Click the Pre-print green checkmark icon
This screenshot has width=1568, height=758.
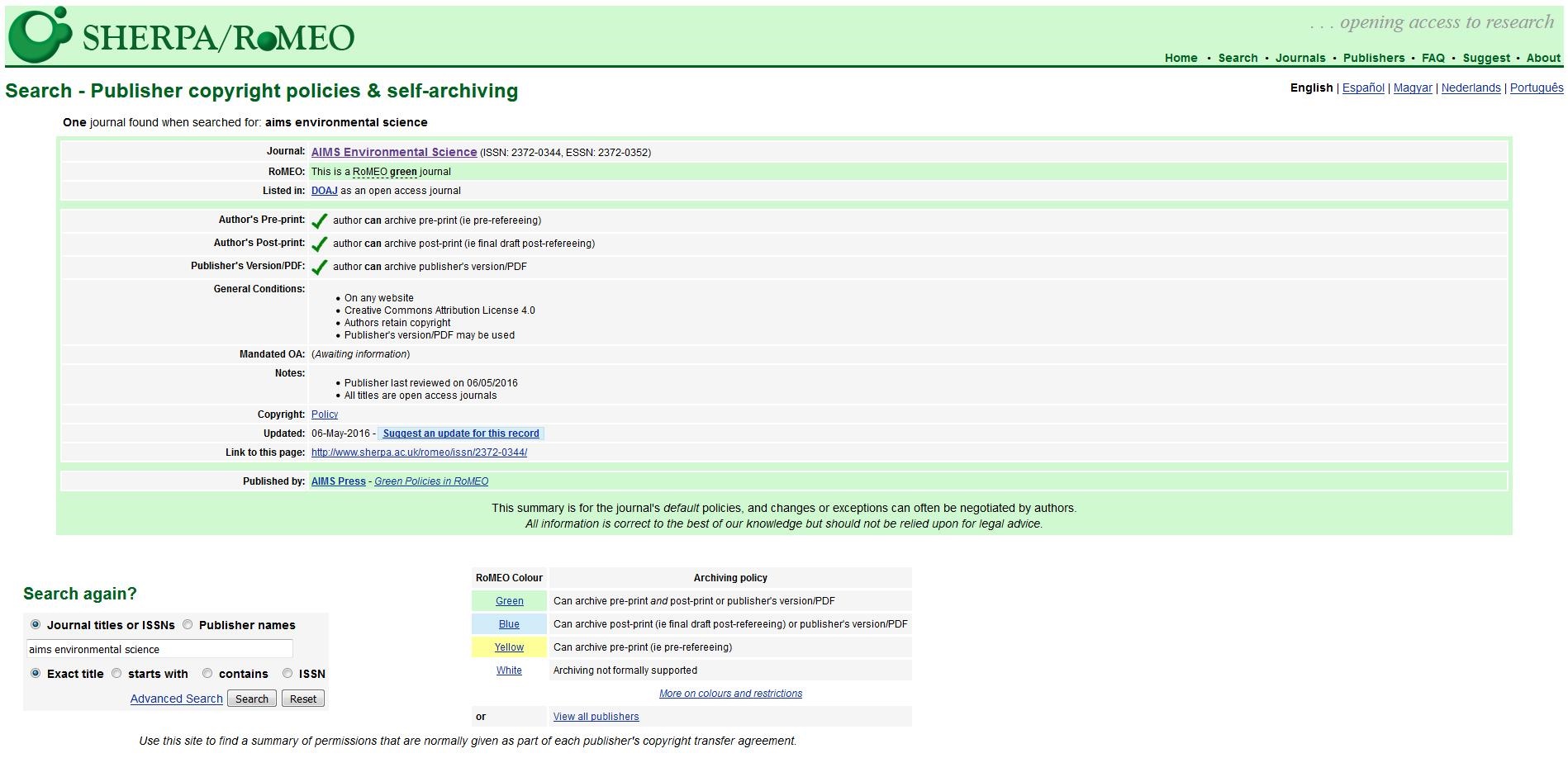point(320,221)
